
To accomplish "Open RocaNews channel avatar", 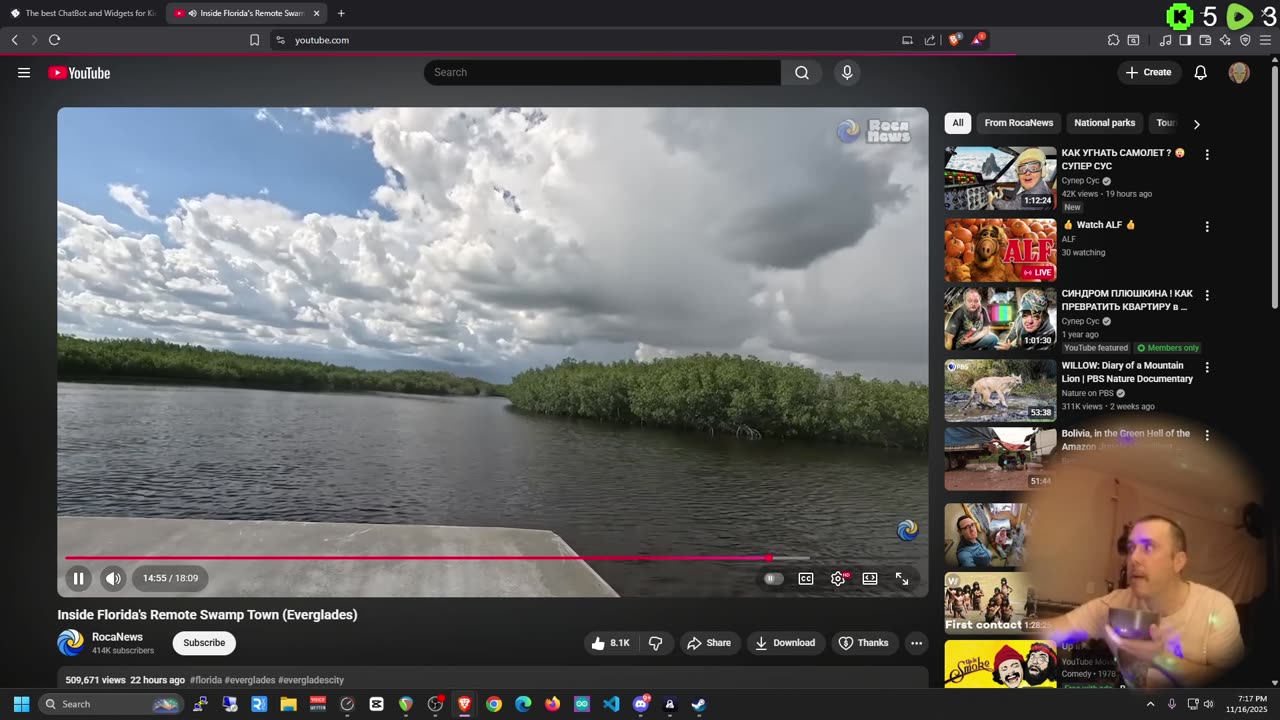I will point(71,642).
